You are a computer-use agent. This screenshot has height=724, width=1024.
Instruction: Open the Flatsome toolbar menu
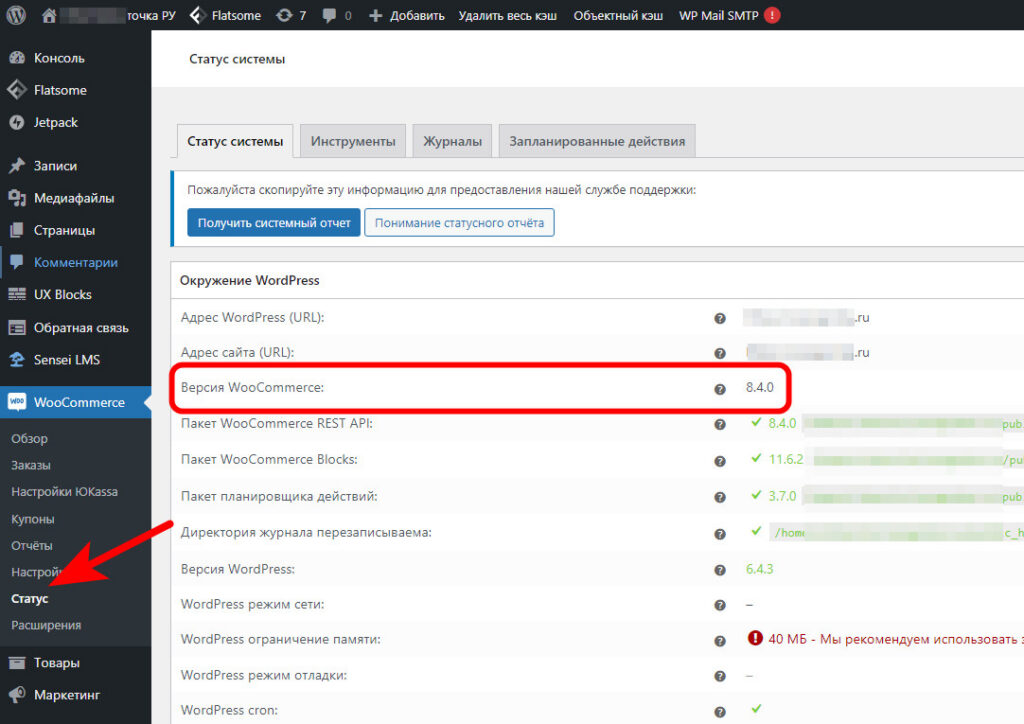[x=225, y=15]
